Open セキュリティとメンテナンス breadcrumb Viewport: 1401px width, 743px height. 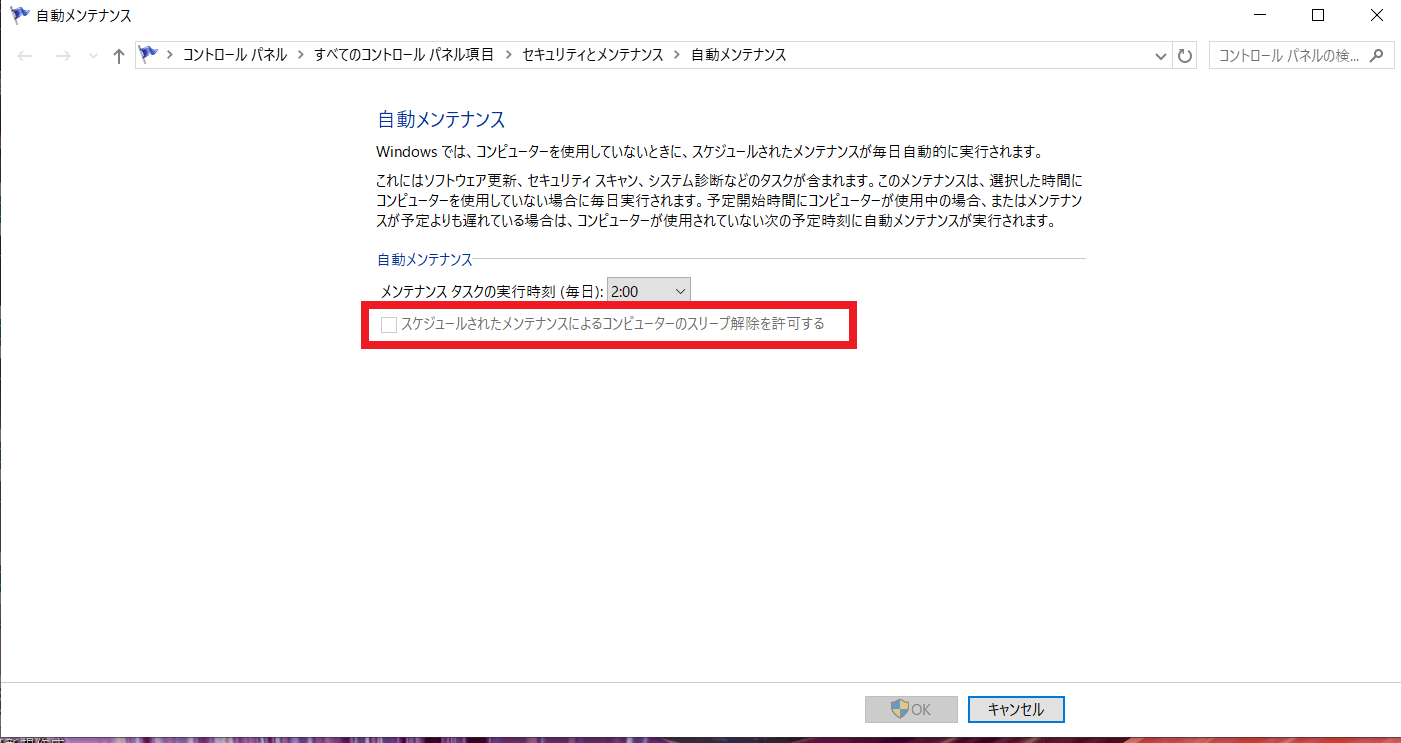coord(592,55)
